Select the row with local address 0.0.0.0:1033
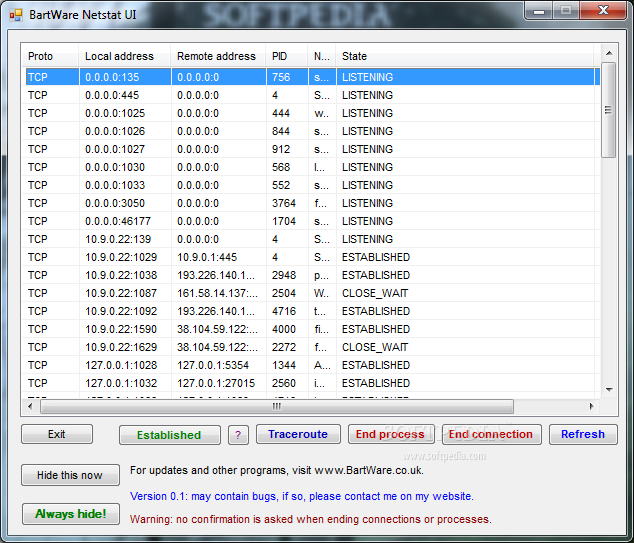The height and width of the screenshot is (543, 634). point(311,185)
